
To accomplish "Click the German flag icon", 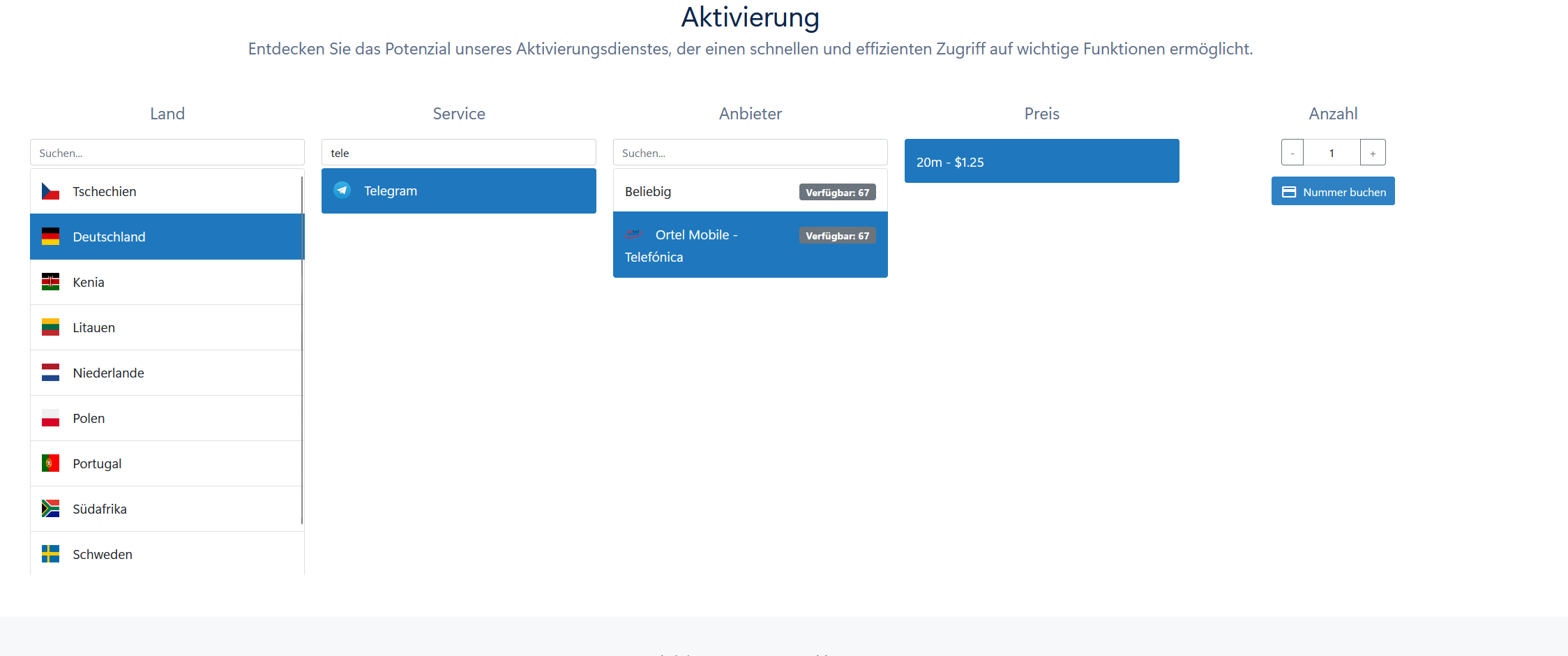I will point(50,237).
